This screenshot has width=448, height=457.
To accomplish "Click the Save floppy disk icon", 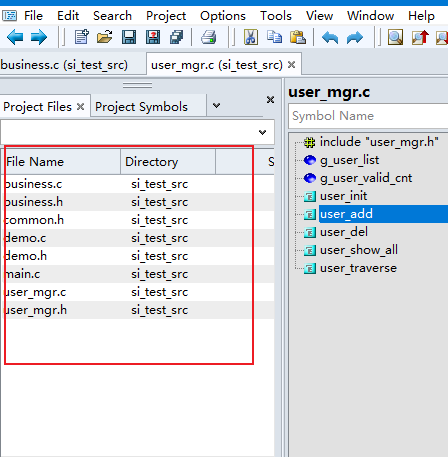I will pos(129,37).
